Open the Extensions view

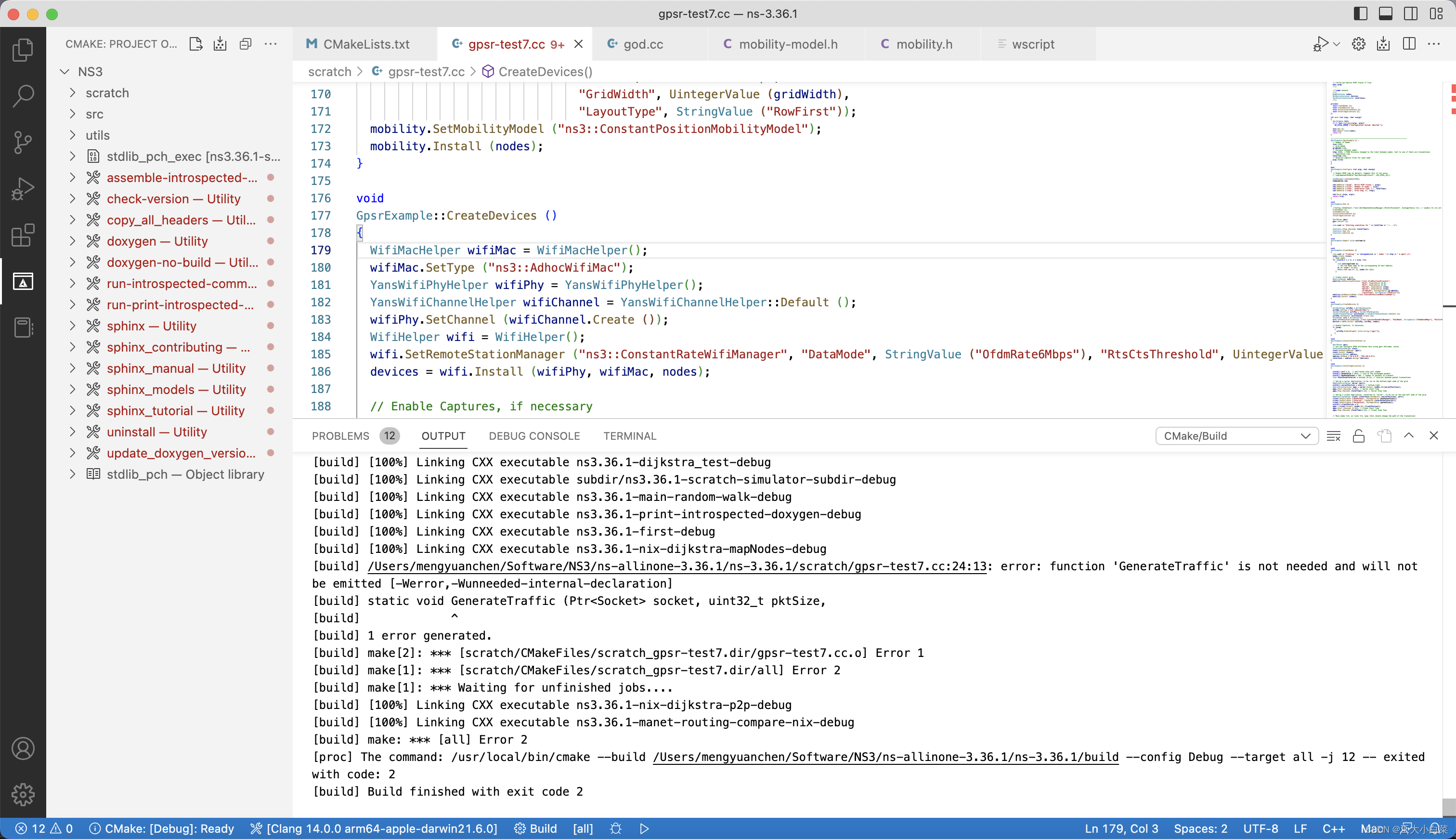pos(23,235)
